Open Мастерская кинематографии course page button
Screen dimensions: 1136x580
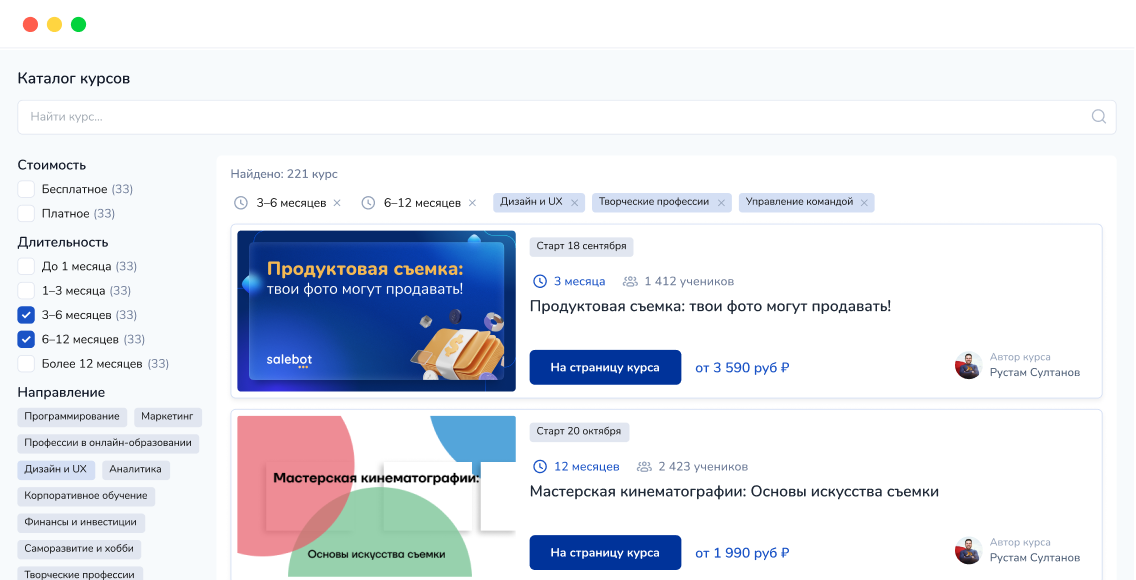pyautogui.click(x=605, y=552)
